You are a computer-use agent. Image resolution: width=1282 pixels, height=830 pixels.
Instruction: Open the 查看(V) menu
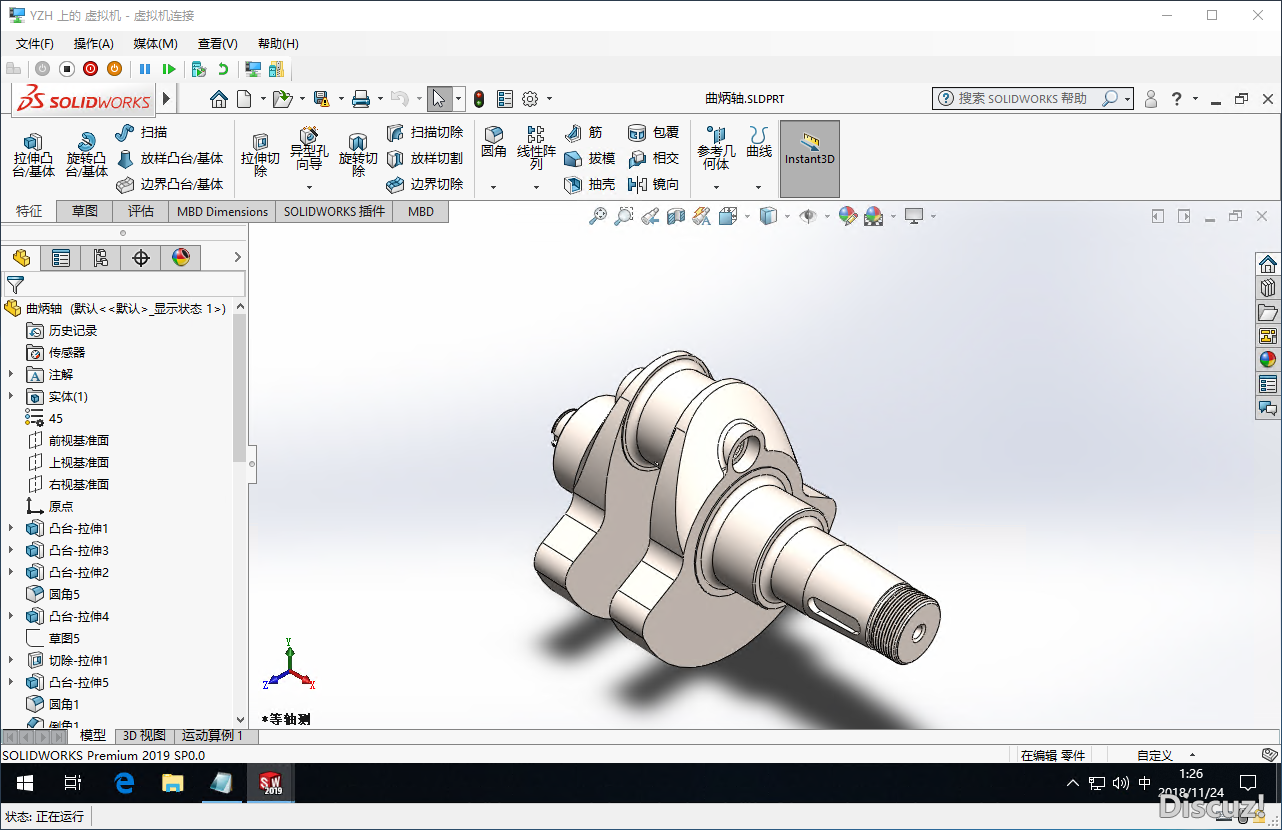217,43
